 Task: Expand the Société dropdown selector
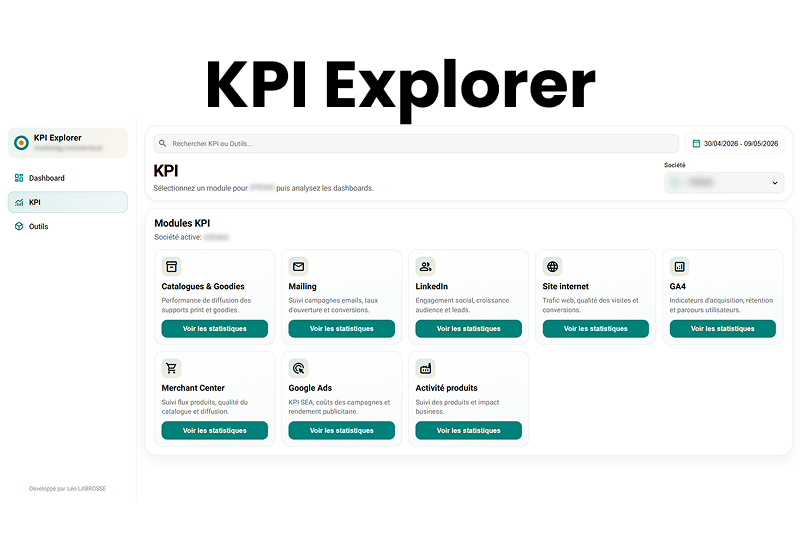coord(724,183)
